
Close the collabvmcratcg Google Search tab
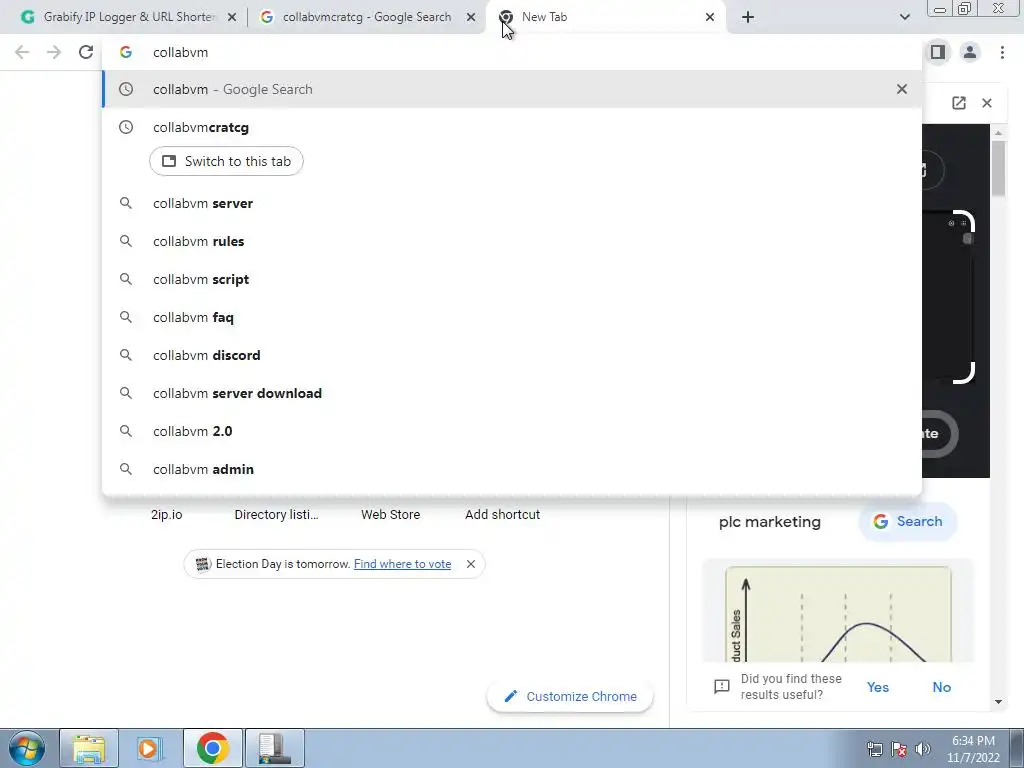471,18
